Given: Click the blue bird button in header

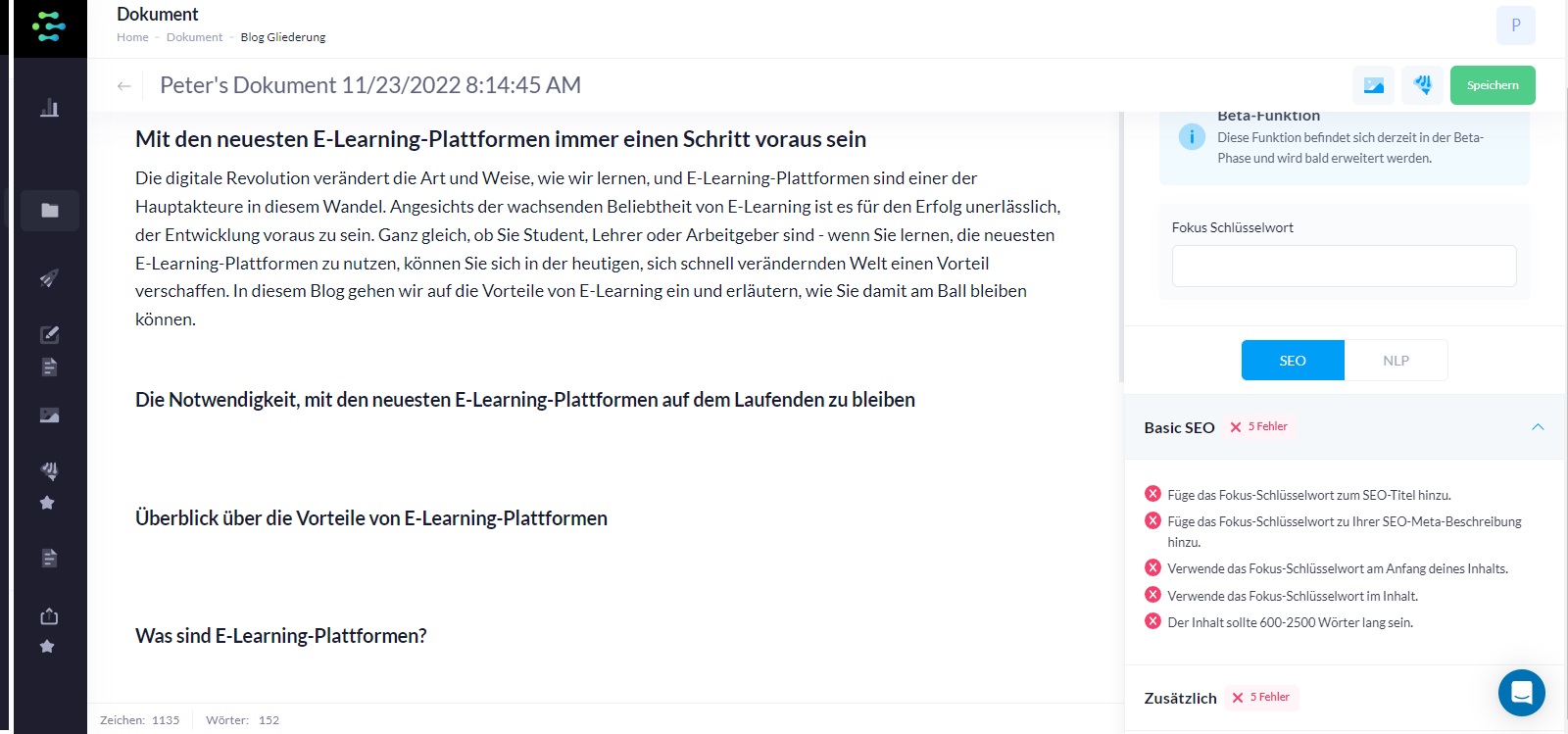Looking at the screenshot, I should [1423, 85].
